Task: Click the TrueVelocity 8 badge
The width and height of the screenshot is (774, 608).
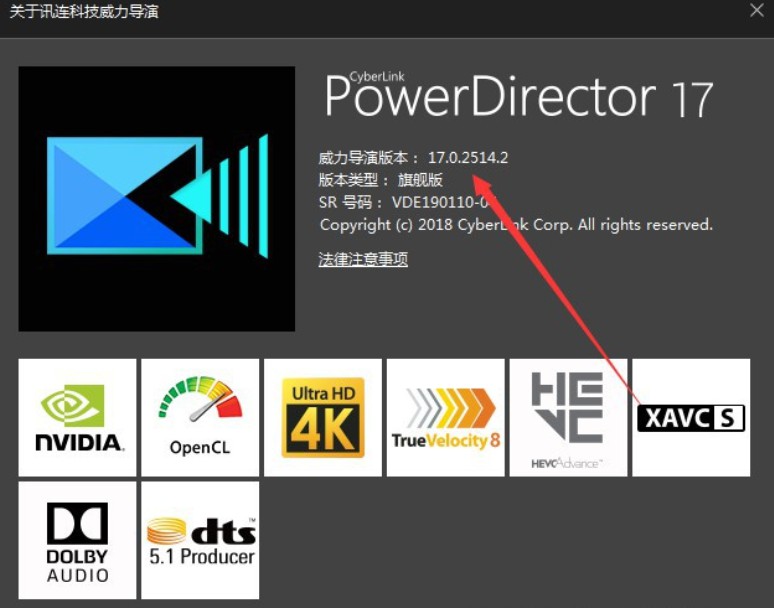Action: (x=446, y=418)
